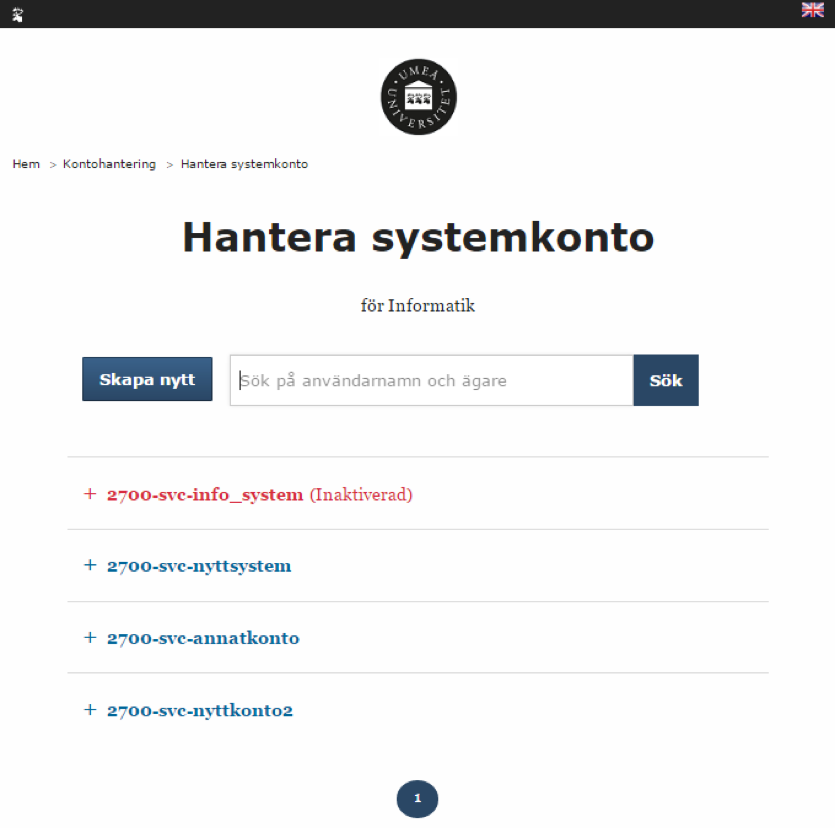Click the Hantera systemkonto page heading
The image size is (835, 828).
(x=418, y=238)
